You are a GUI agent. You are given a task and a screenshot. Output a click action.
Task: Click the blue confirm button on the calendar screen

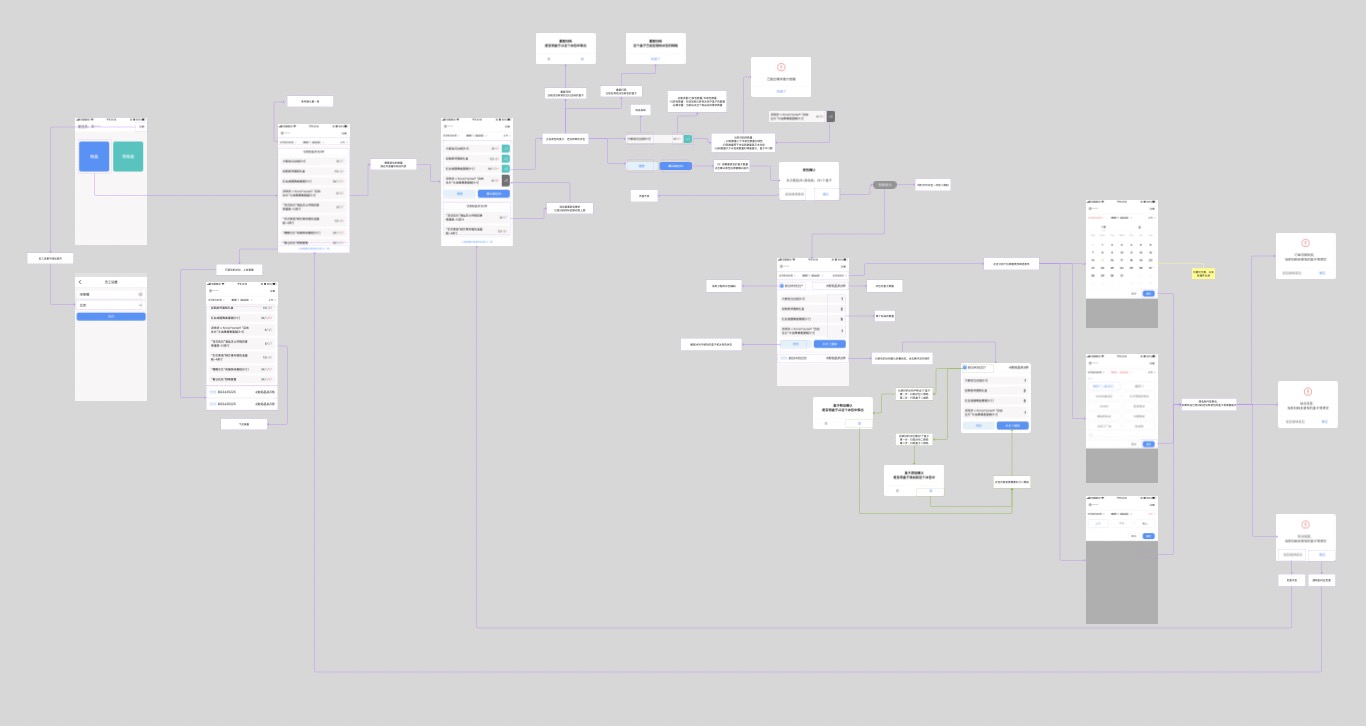click(1148, 293)
